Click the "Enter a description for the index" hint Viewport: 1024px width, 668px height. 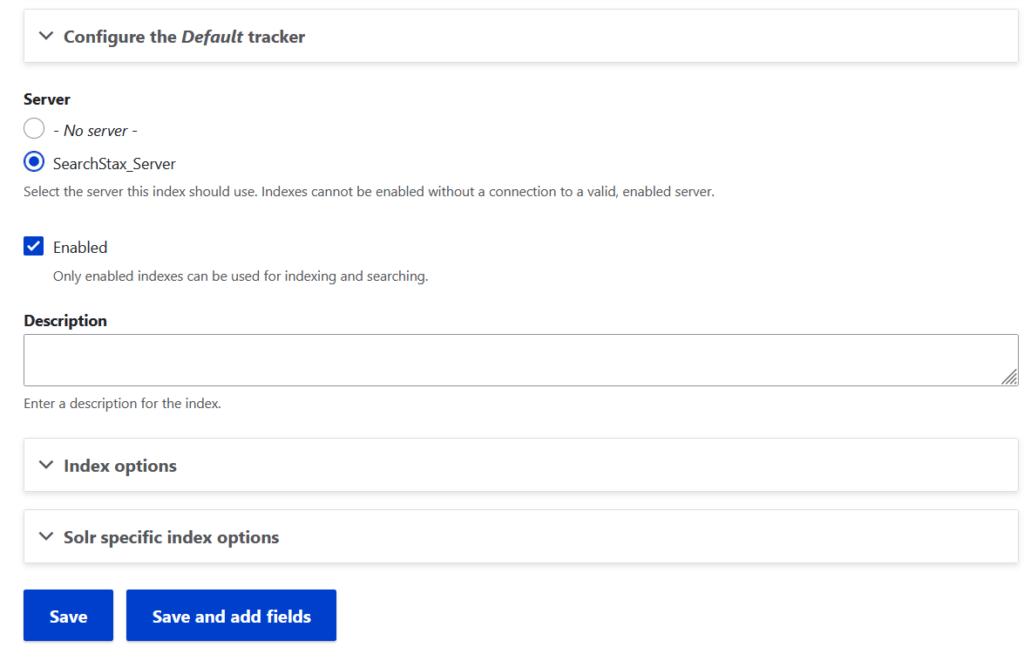(122, 404)
